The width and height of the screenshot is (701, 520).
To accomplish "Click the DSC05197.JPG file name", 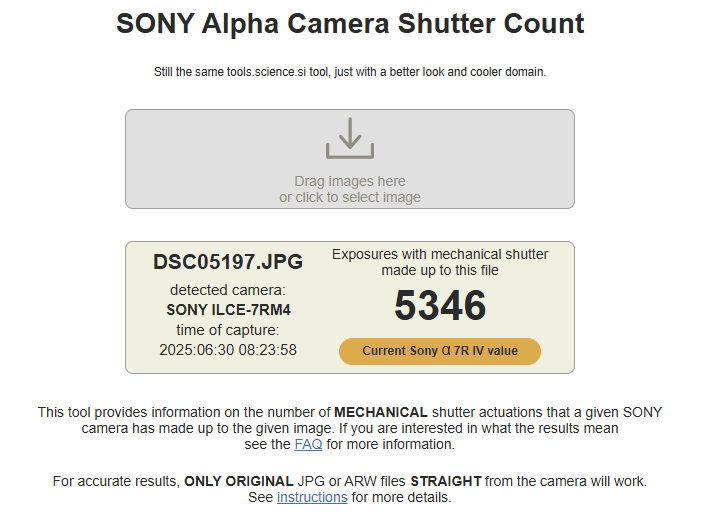I will (228, 262).
